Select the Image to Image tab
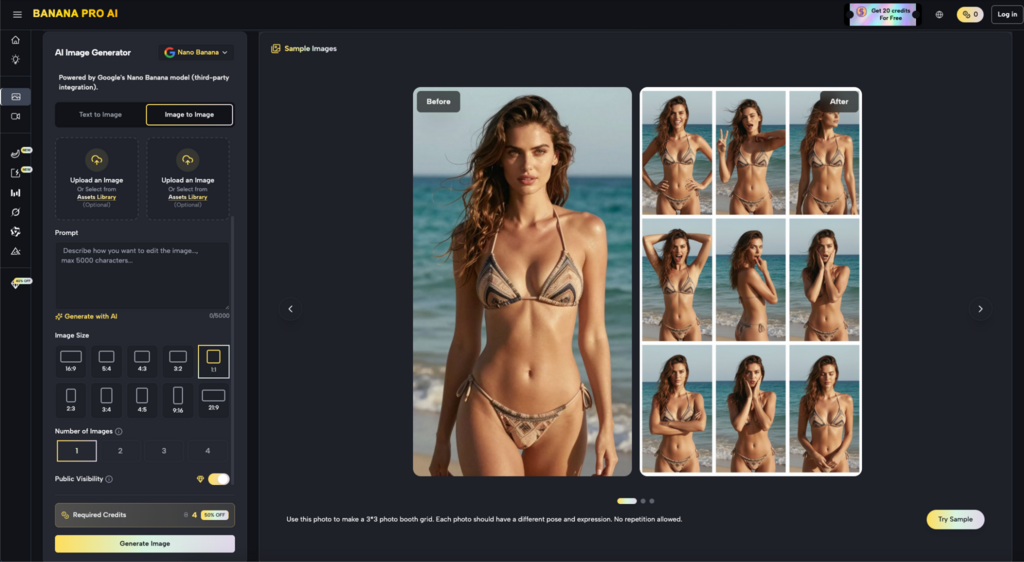The height and width of the screenshot is (562, 1024). point(189,115)
